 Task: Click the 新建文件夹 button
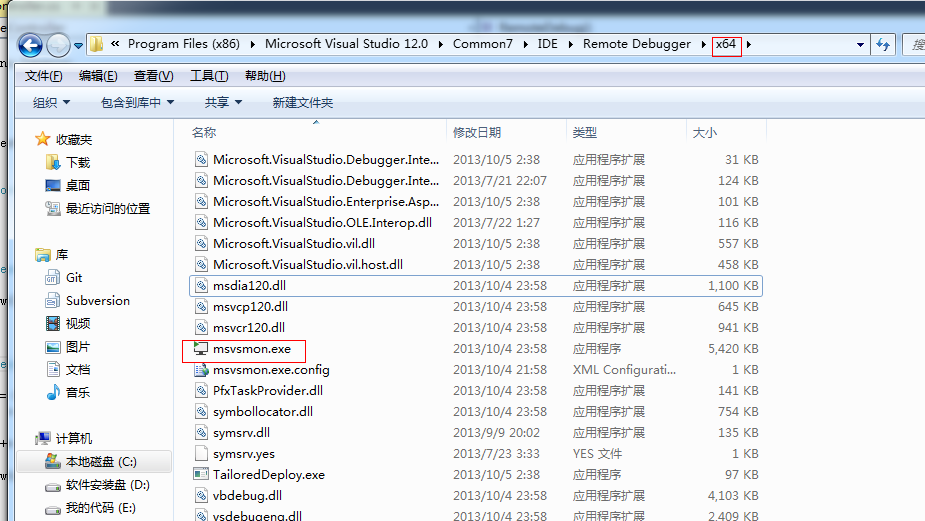point(303,103)
